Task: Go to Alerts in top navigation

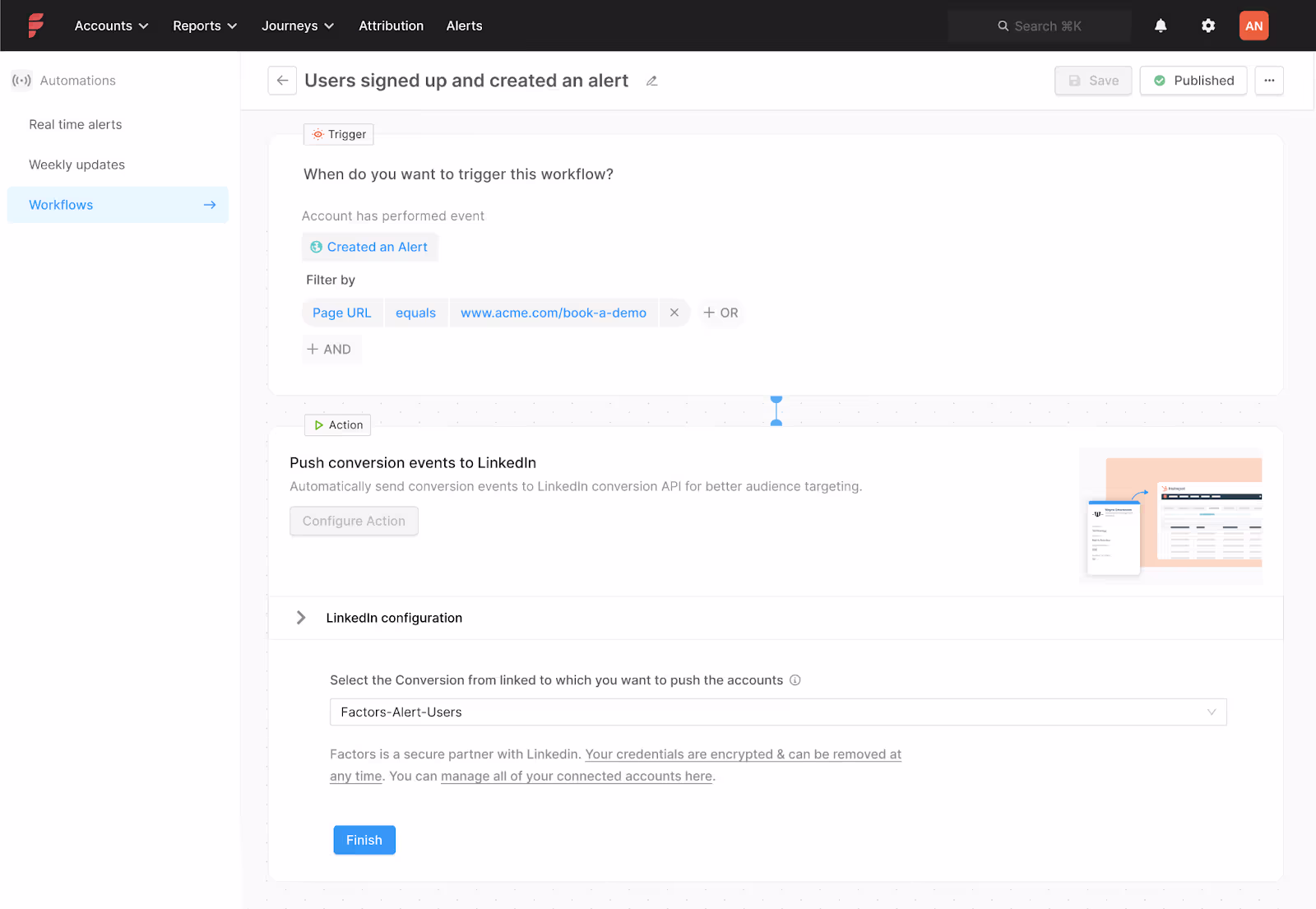Action: click(x=464, y=26)
